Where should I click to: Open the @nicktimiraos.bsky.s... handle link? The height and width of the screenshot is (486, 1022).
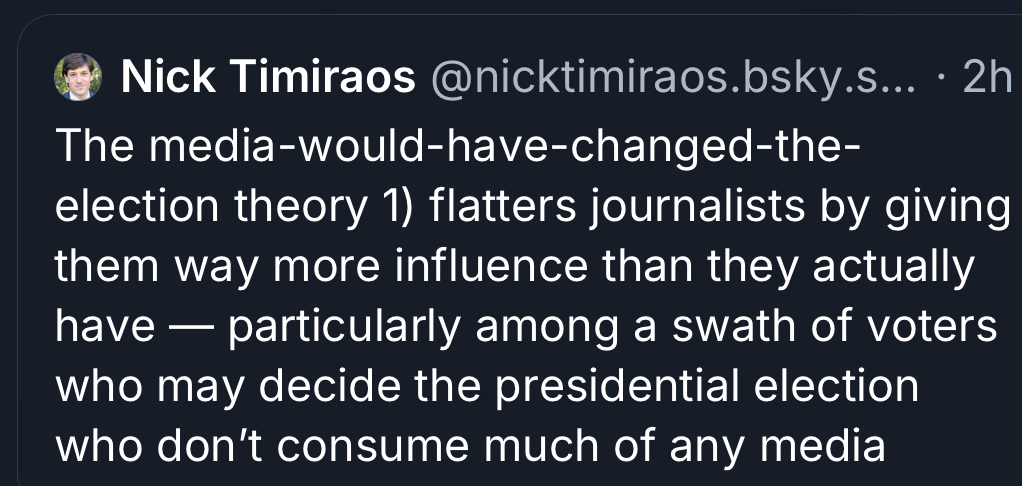[x=671, y=79]
